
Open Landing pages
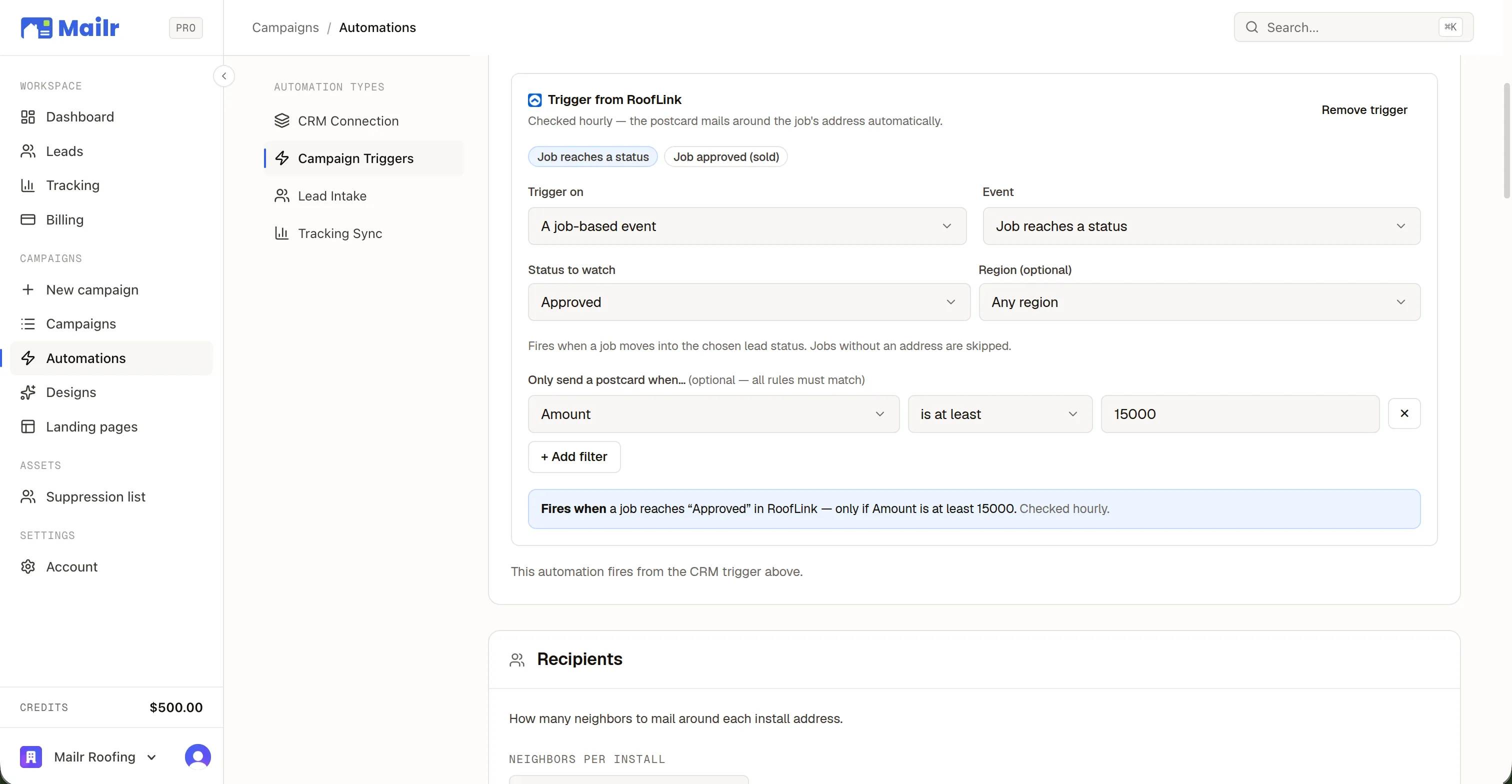[x=111, y=427]
